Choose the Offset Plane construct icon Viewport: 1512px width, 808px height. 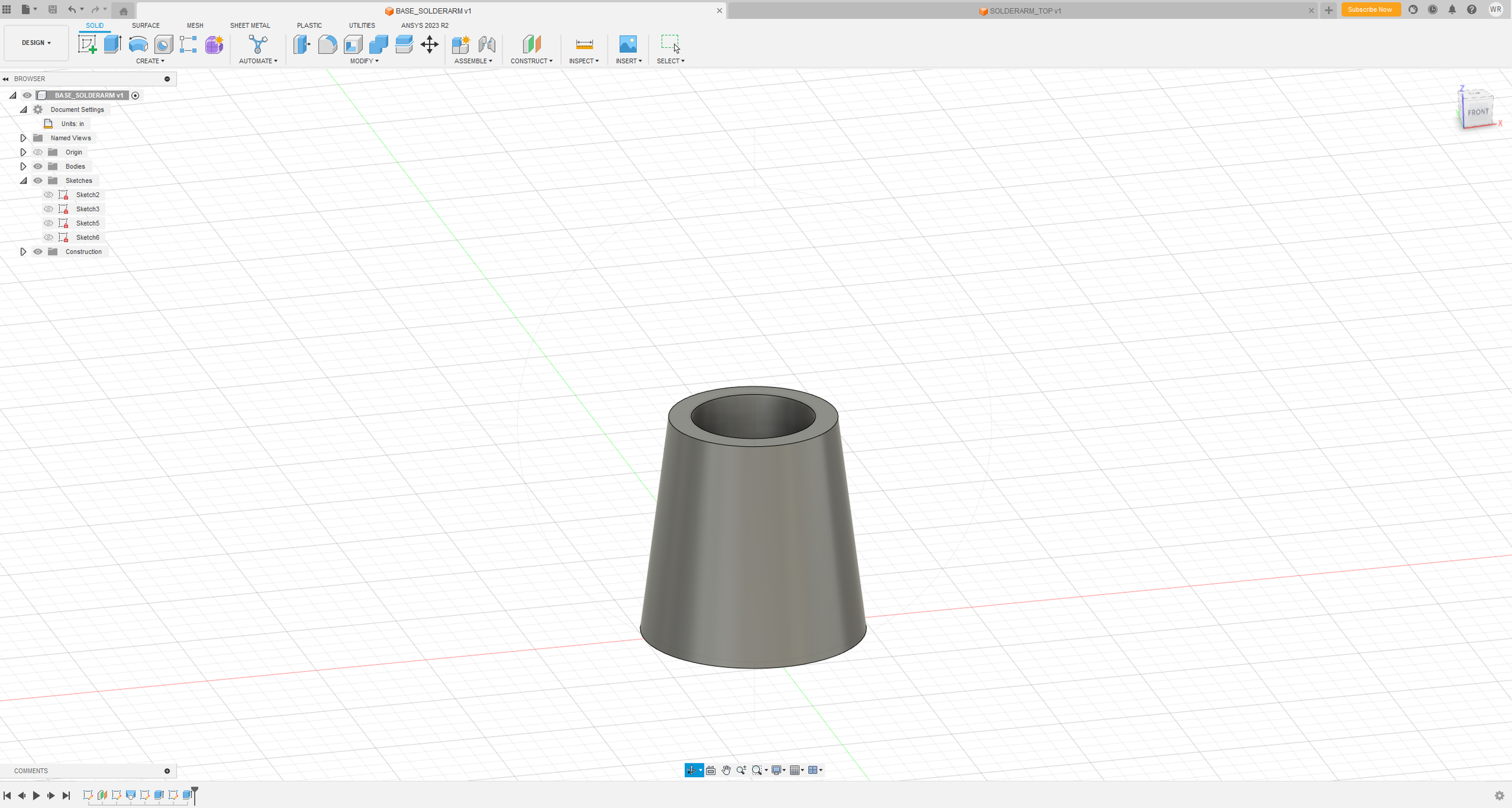pos(532,44)
